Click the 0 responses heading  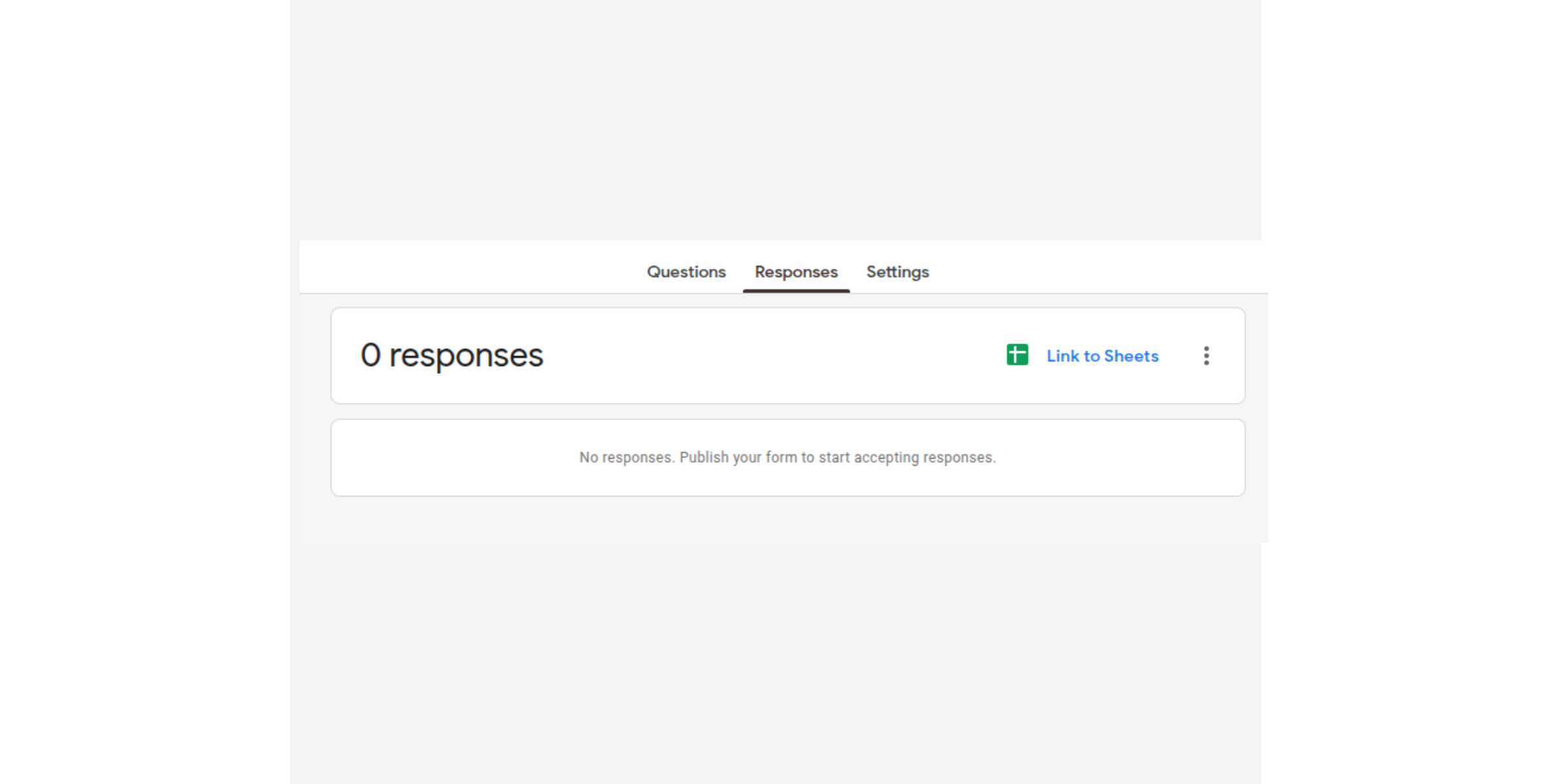(x=452, y=355)
